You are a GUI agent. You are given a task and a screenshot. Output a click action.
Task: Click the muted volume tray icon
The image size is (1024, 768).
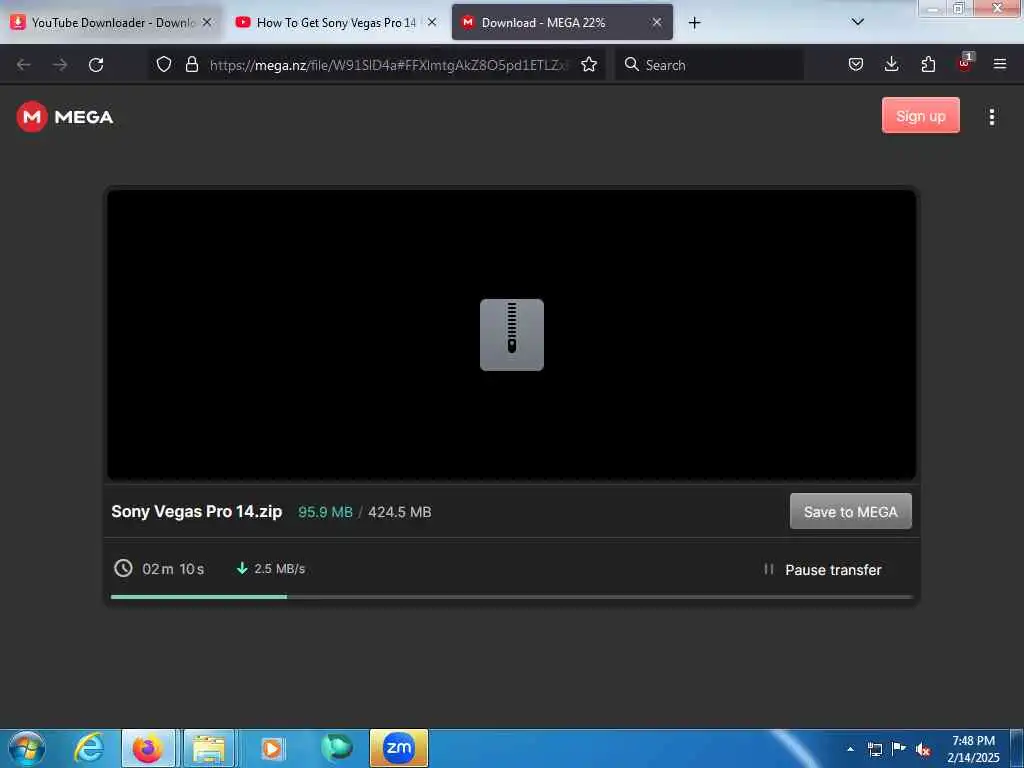click(x=923, y=750)
